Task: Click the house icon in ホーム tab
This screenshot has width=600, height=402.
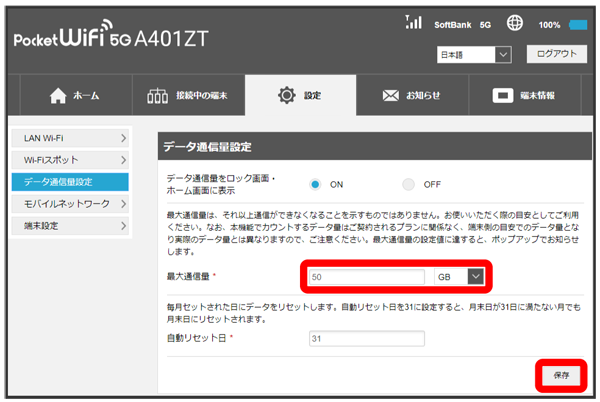Action: (x=57, y=96)
